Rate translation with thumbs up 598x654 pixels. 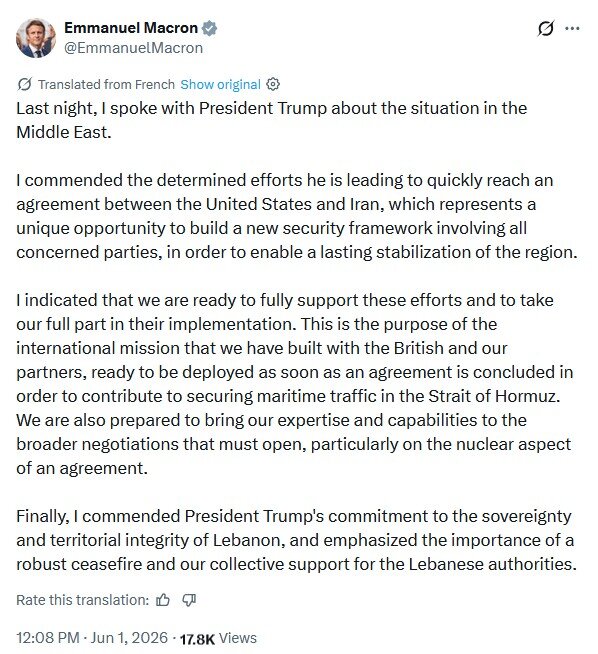point(163,600)
